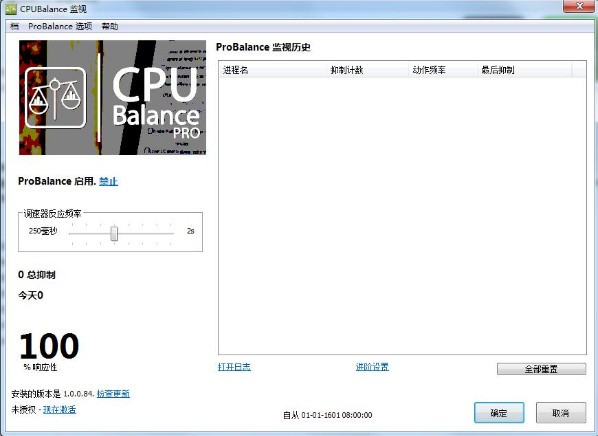Sort by the 最后抑制 column header
This screenshot has height=436, width=598.
coord(525,70)
